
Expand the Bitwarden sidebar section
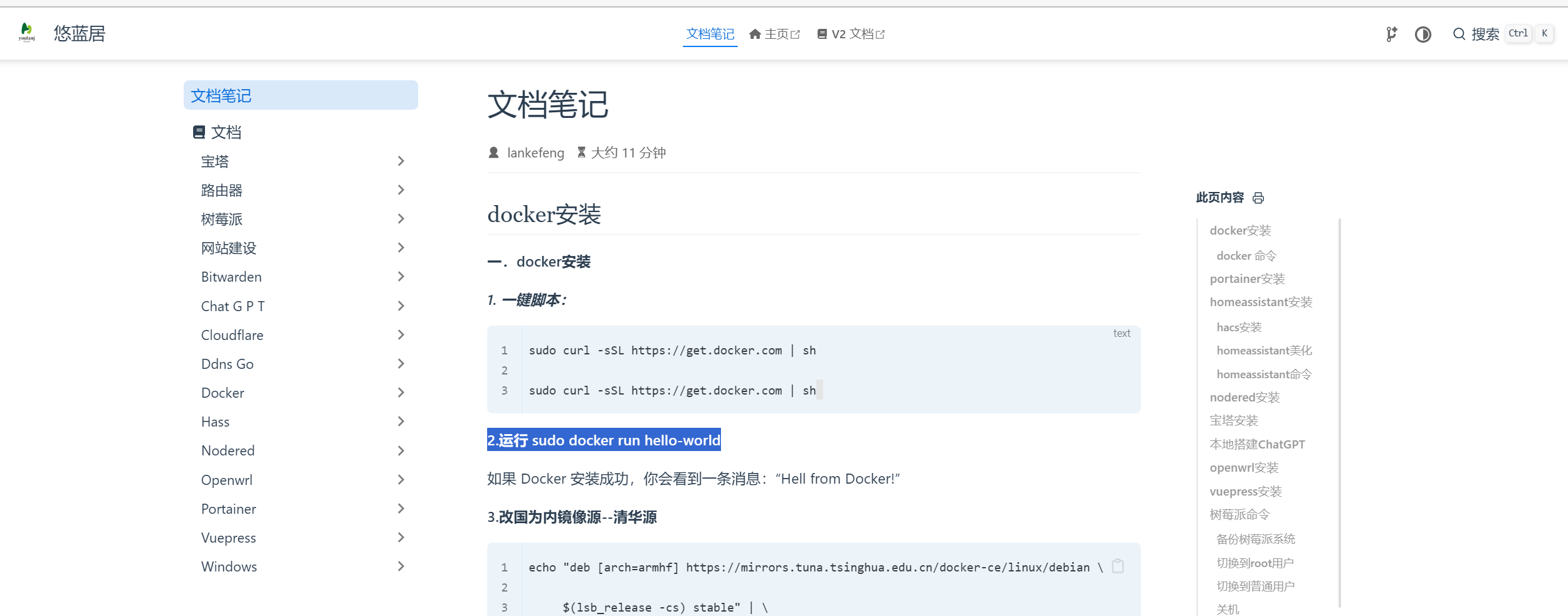tap(302, 277)
